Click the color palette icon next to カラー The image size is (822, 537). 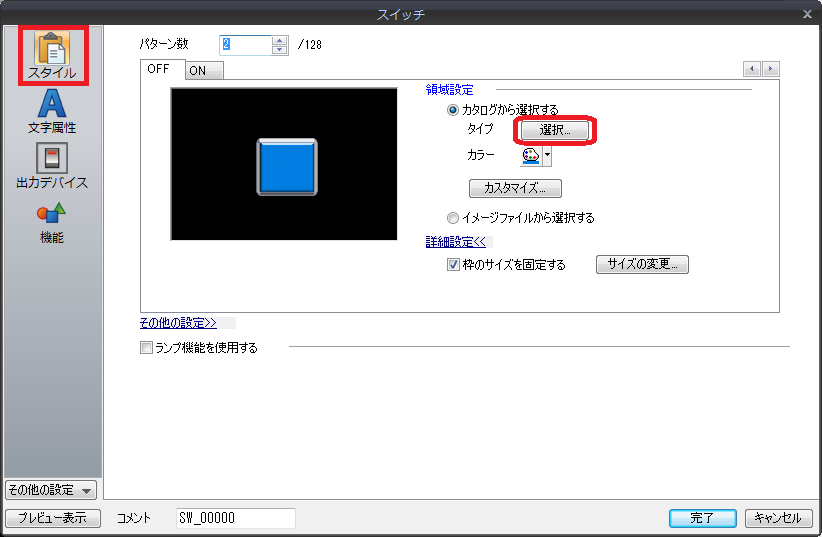[530, 156]
